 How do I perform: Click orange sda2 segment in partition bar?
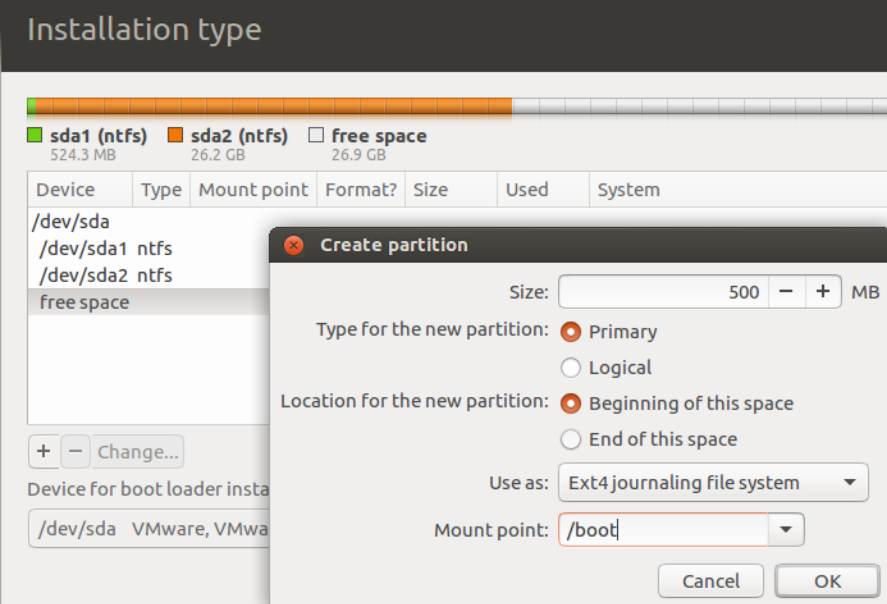[274, 106]
